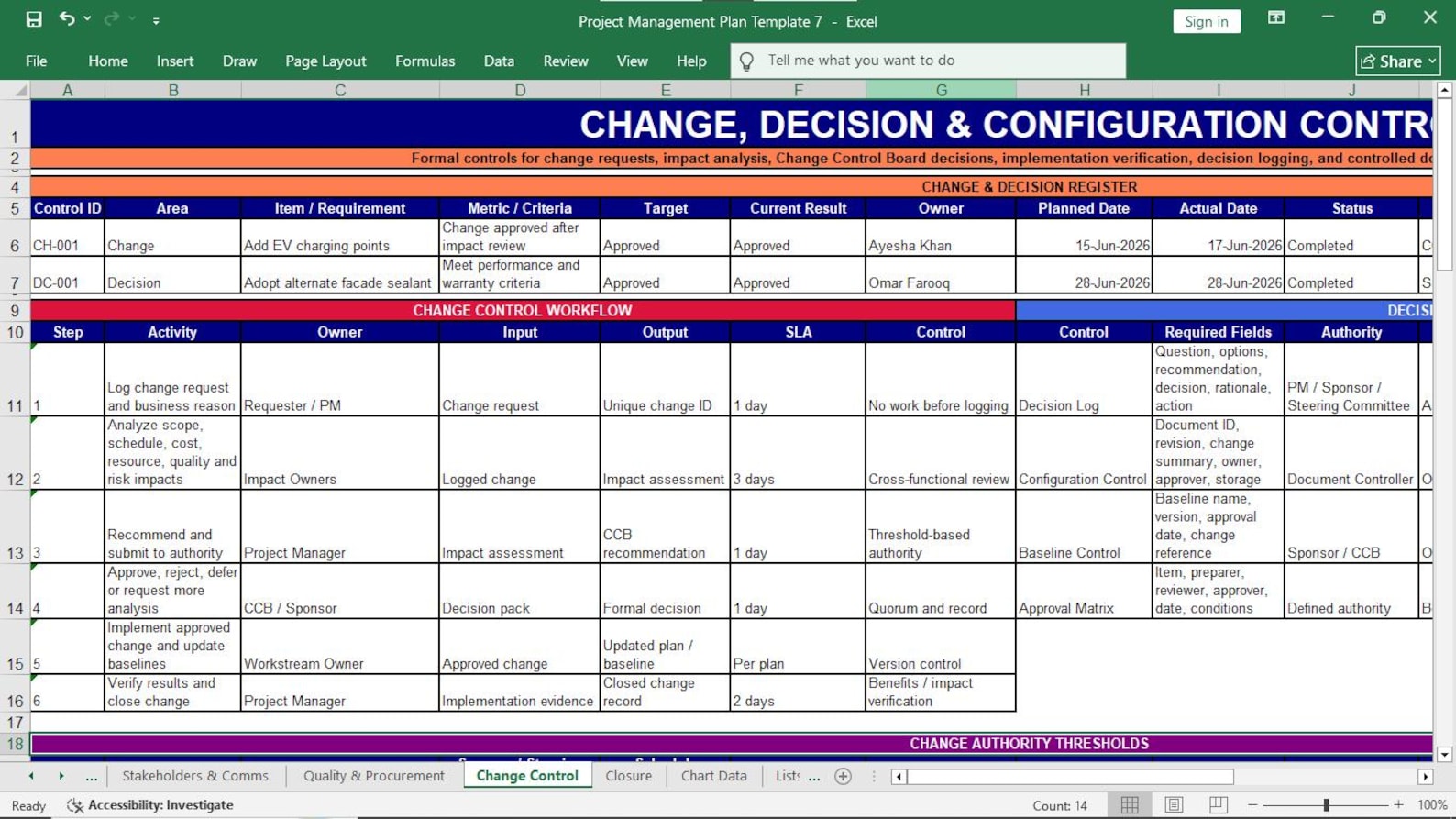Select row 11 header
The height and width of the screenshot is (819, 1456).
tap(15, 380)
